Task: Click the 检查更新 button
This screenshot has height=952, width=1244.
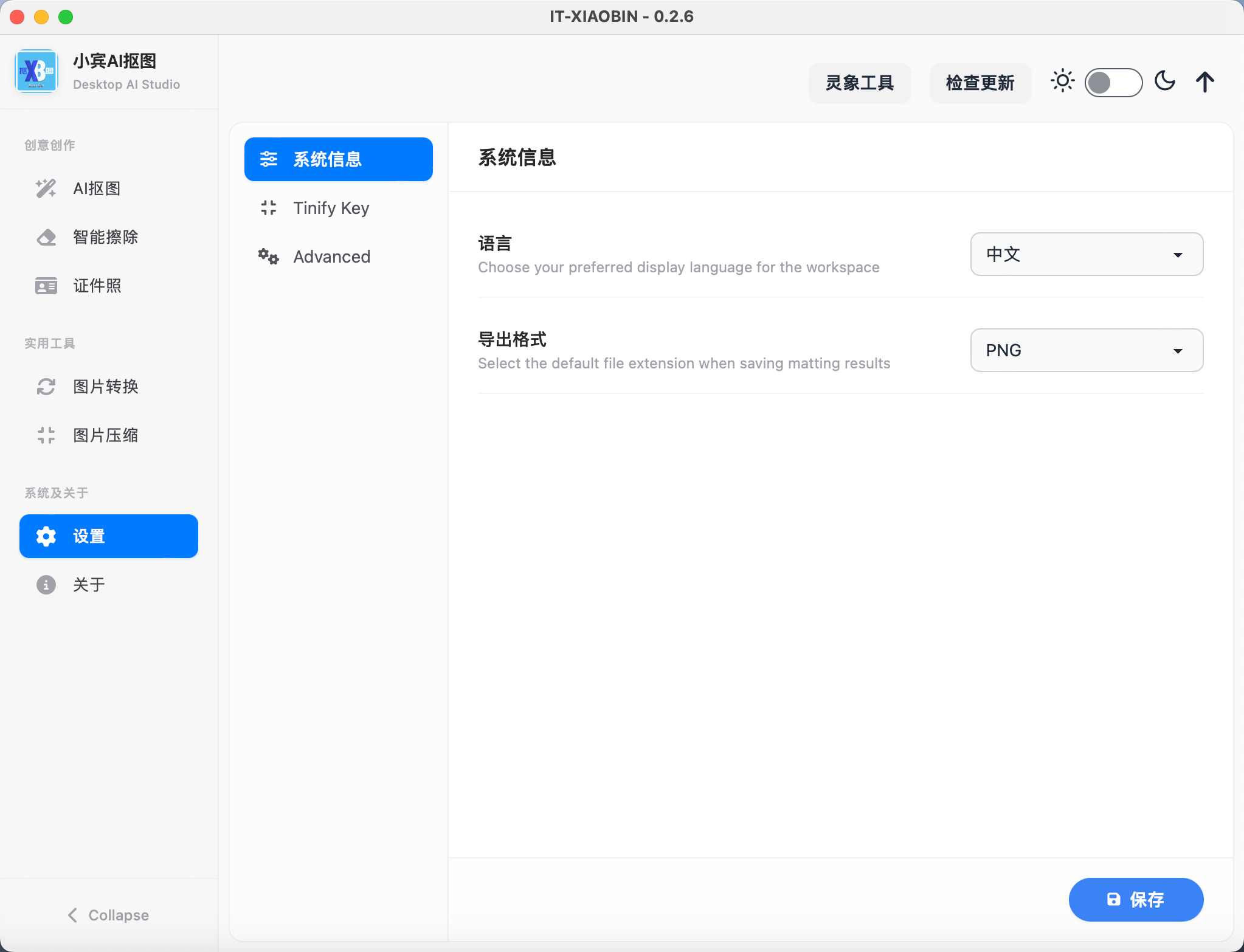Action: pos(980,83)
